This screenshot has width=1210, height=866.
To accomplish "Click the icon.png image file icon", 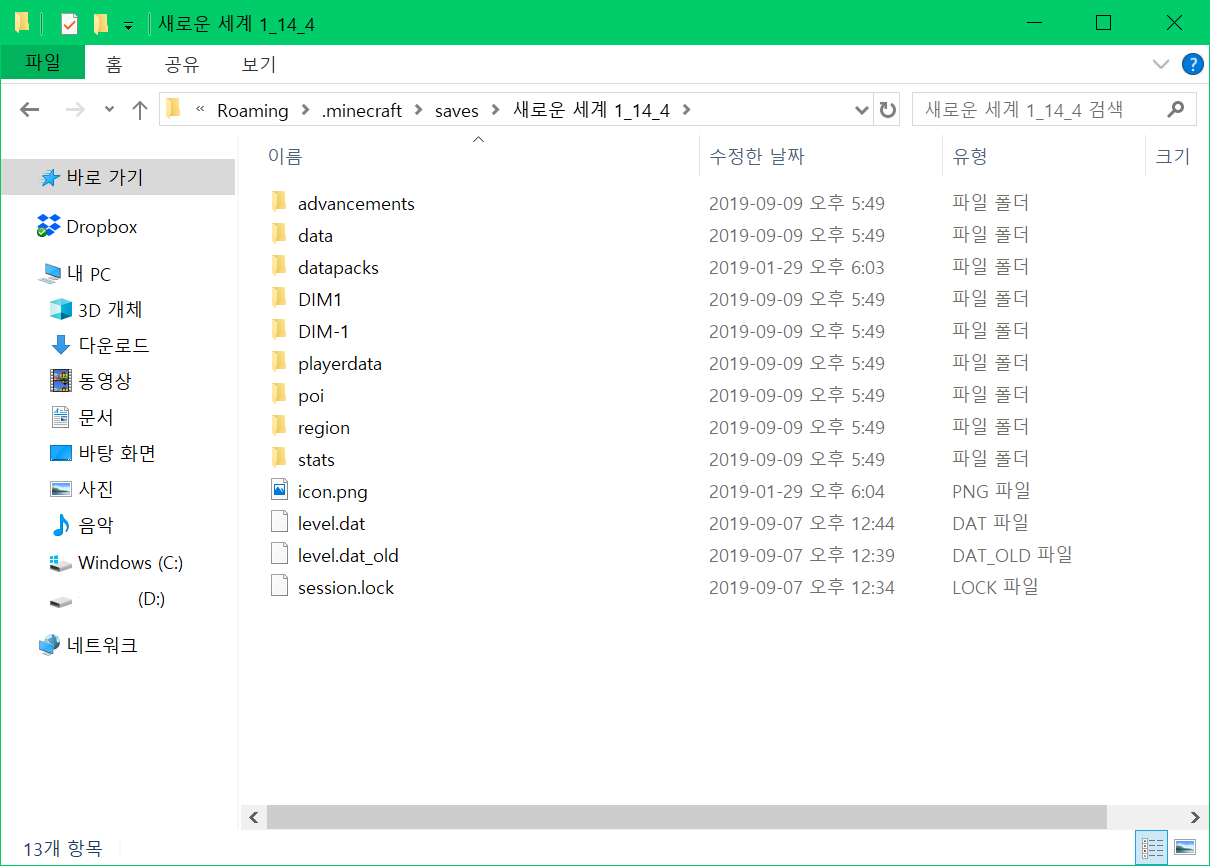I will 279,491.
